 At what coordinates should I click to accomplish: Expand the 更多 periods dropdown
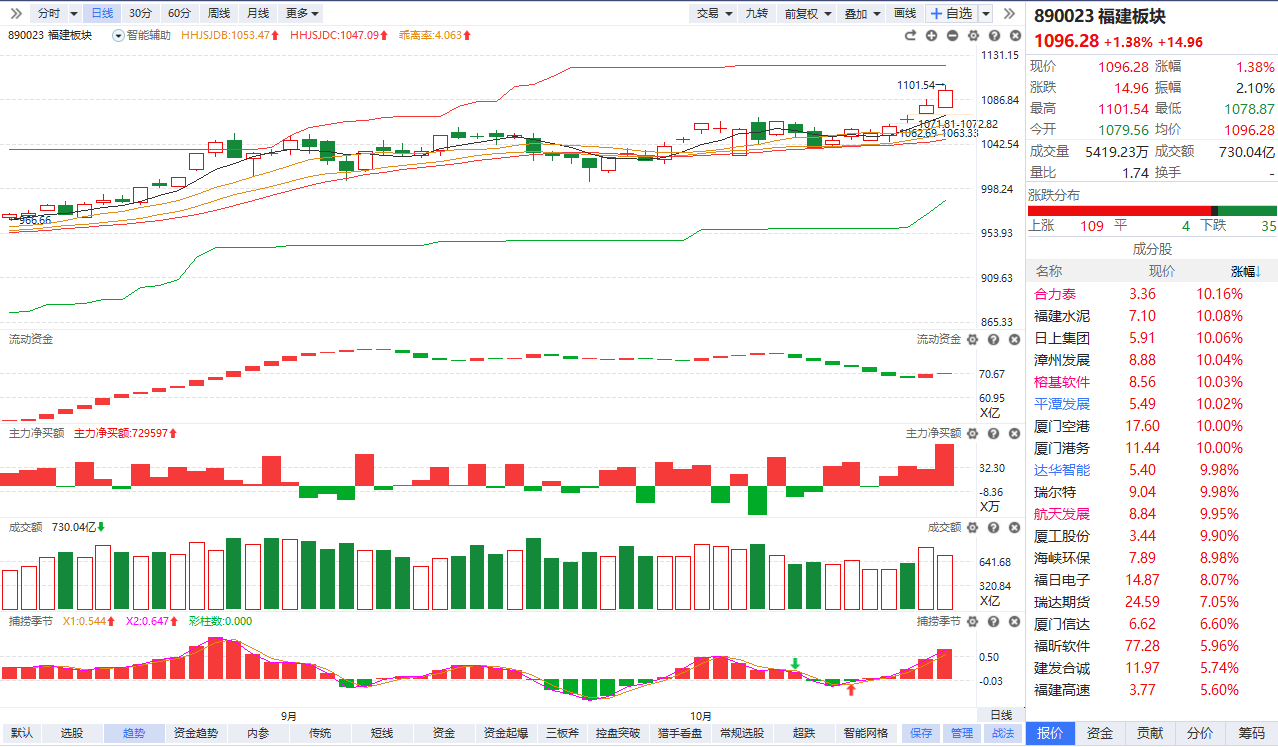coord(302,13)
